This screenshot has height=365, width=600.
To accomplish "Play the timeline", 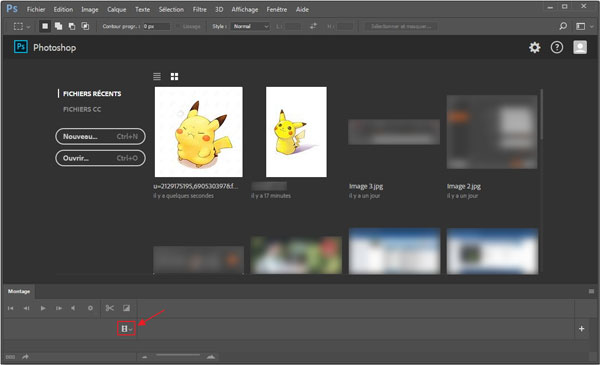I will point(43,308).
